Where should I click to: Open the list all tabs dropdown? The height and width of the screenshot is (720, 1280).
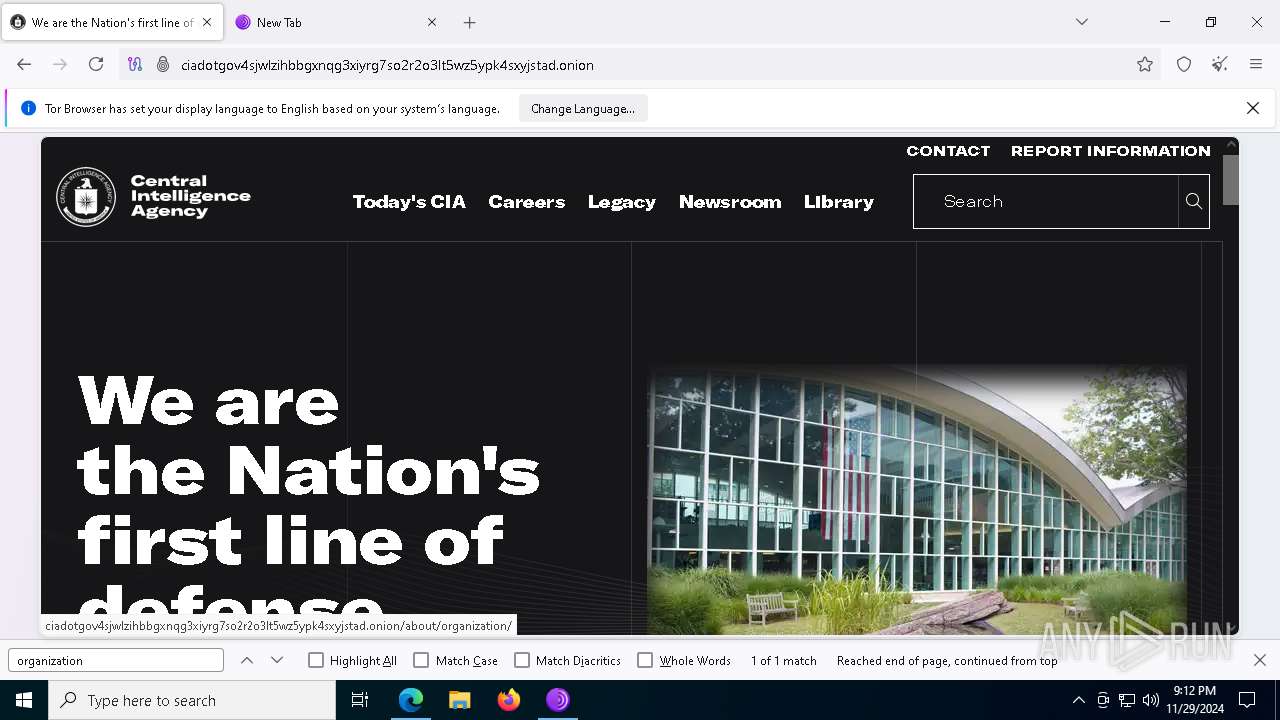click(x=1081, y=22)
